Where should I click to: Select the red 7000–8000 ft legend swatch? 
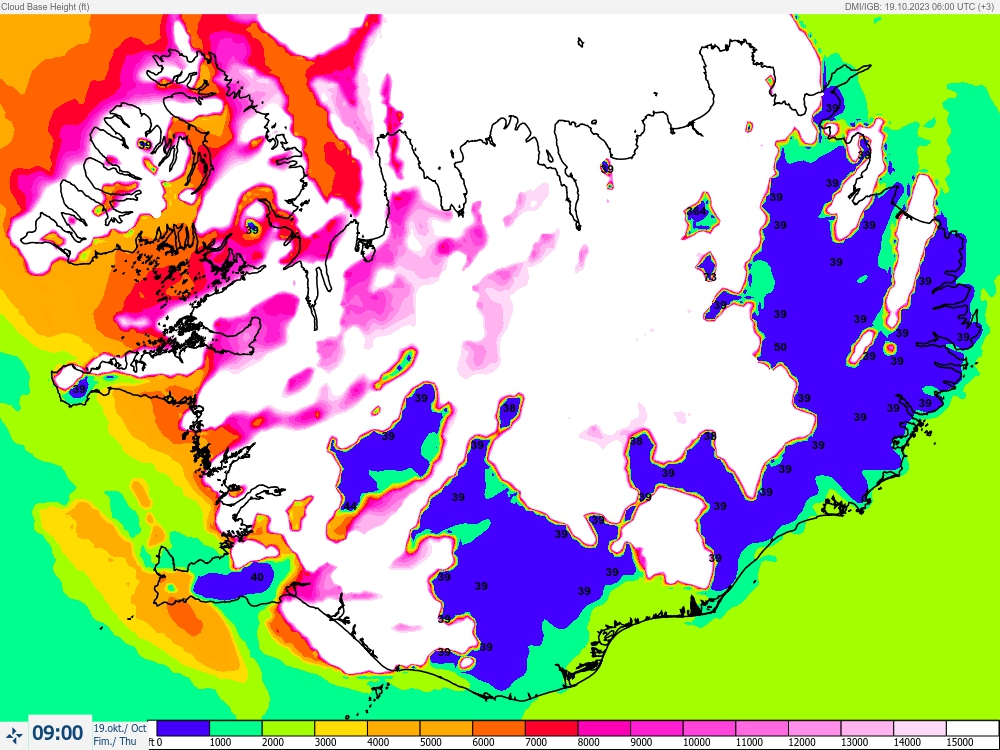551,728
